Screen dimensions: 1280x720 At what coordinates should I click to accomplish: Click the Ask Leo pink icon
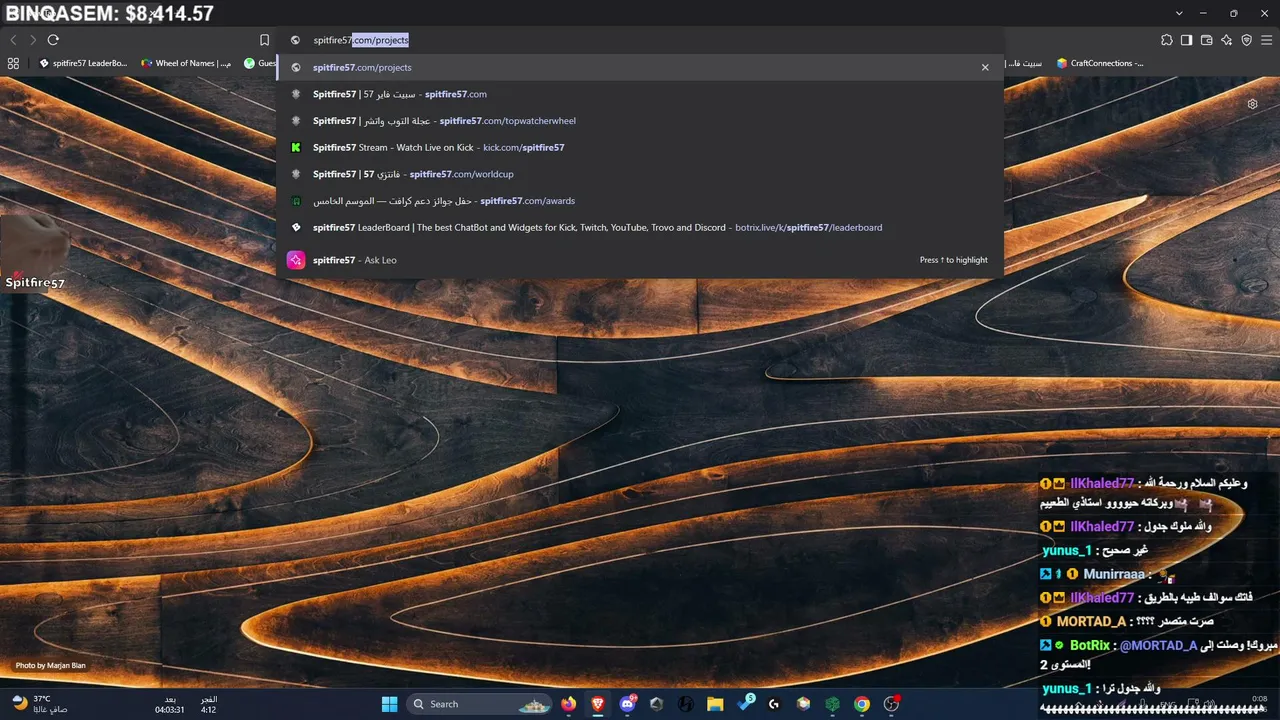296,260
